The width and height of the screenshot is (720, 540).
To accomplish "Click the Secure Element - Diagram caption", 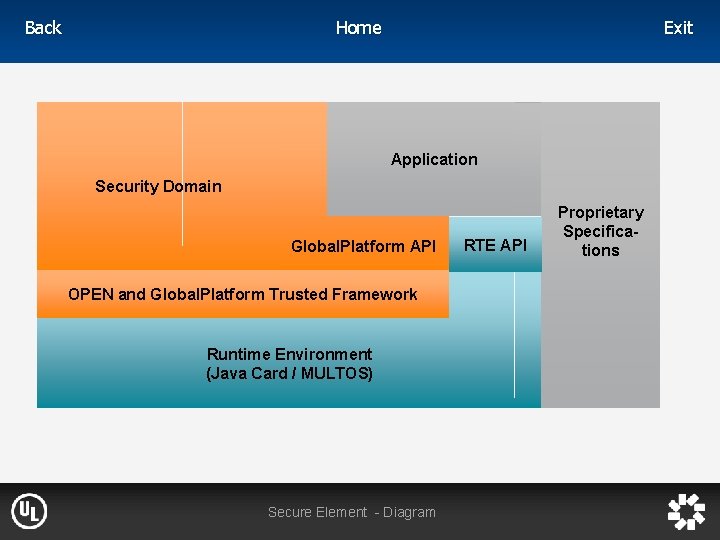I will (352, 512).
